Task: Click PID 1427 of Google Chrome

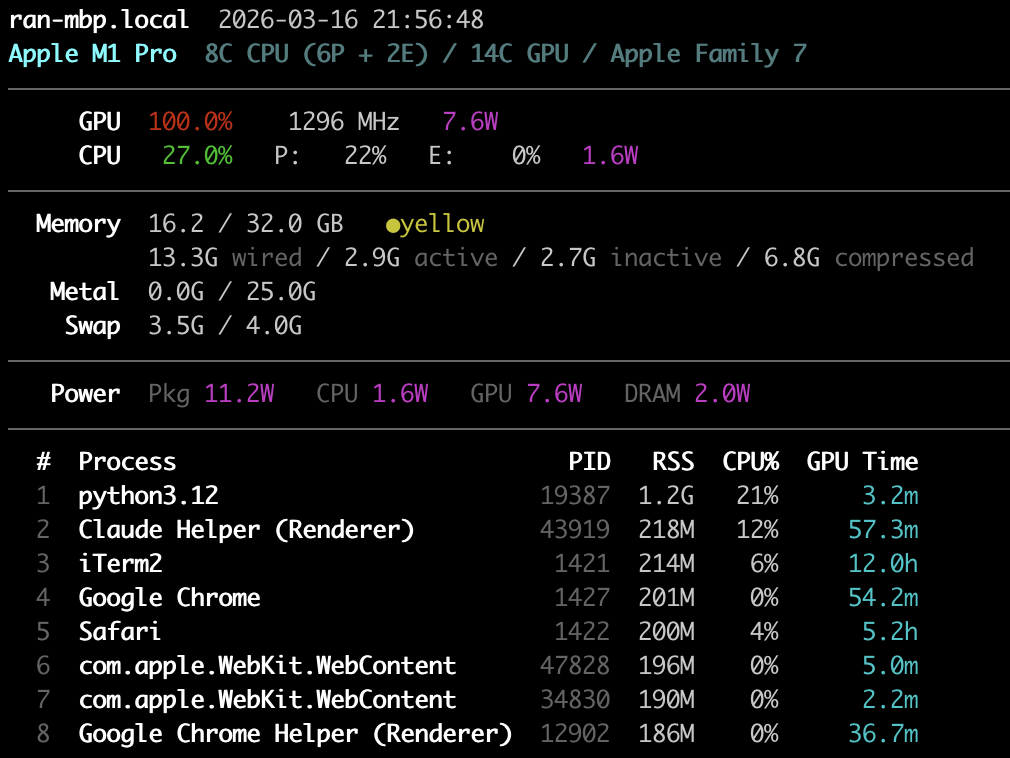Action: coord(582,598)
